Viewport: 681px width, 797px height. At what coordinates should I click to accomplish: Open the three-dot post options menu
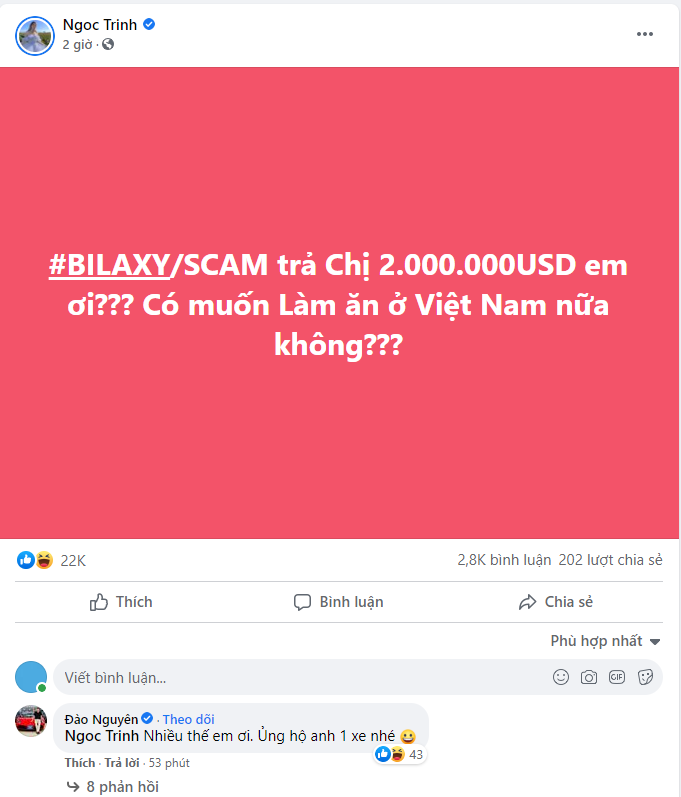pos(644,34)
